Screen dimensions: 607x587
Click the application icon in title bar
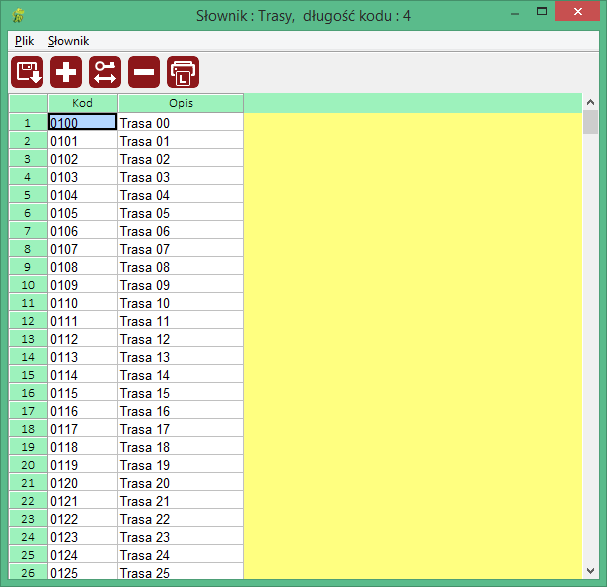click(18, 15)
